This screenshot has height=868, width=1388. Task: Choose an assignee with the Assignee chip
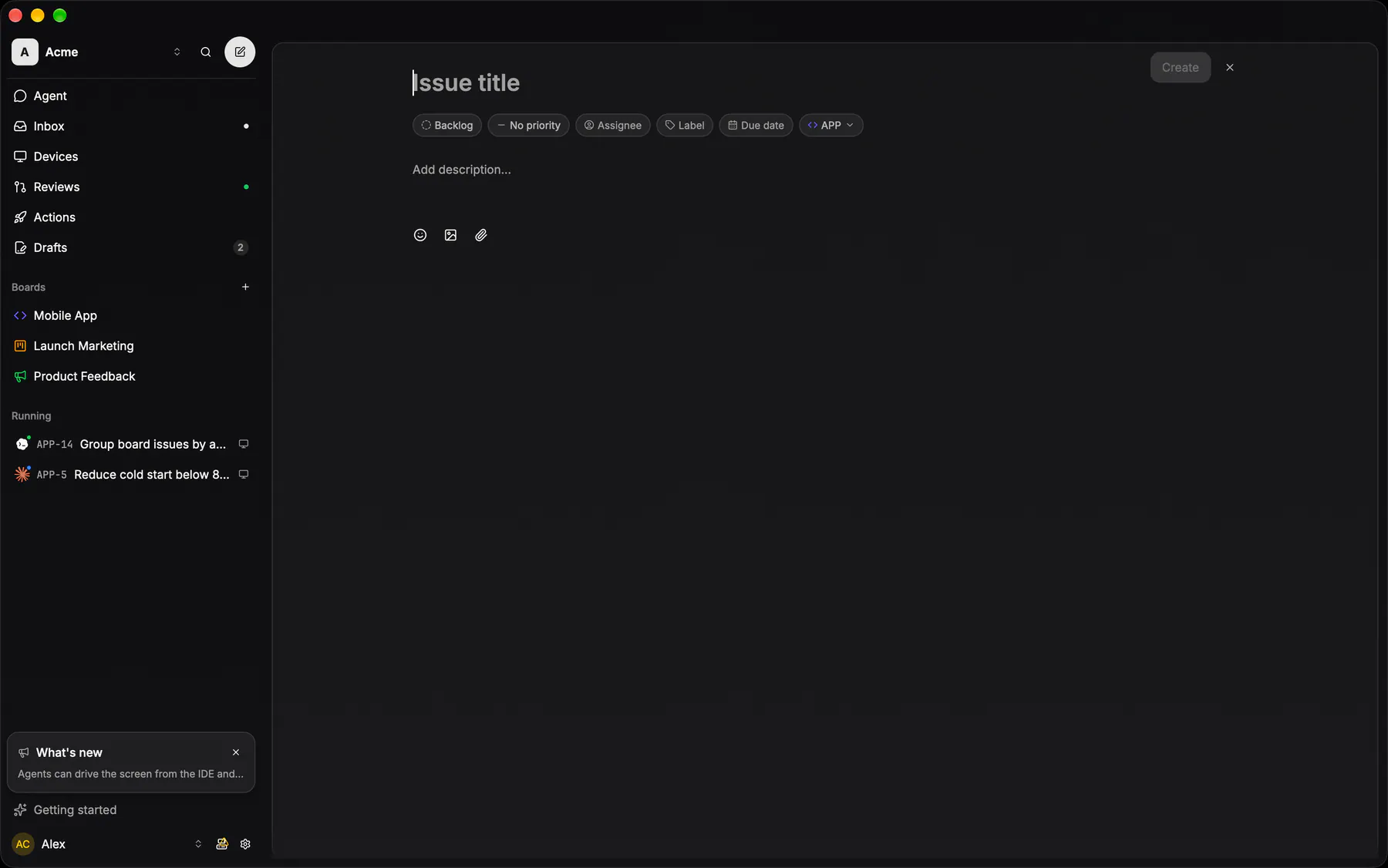click(613, 126)
